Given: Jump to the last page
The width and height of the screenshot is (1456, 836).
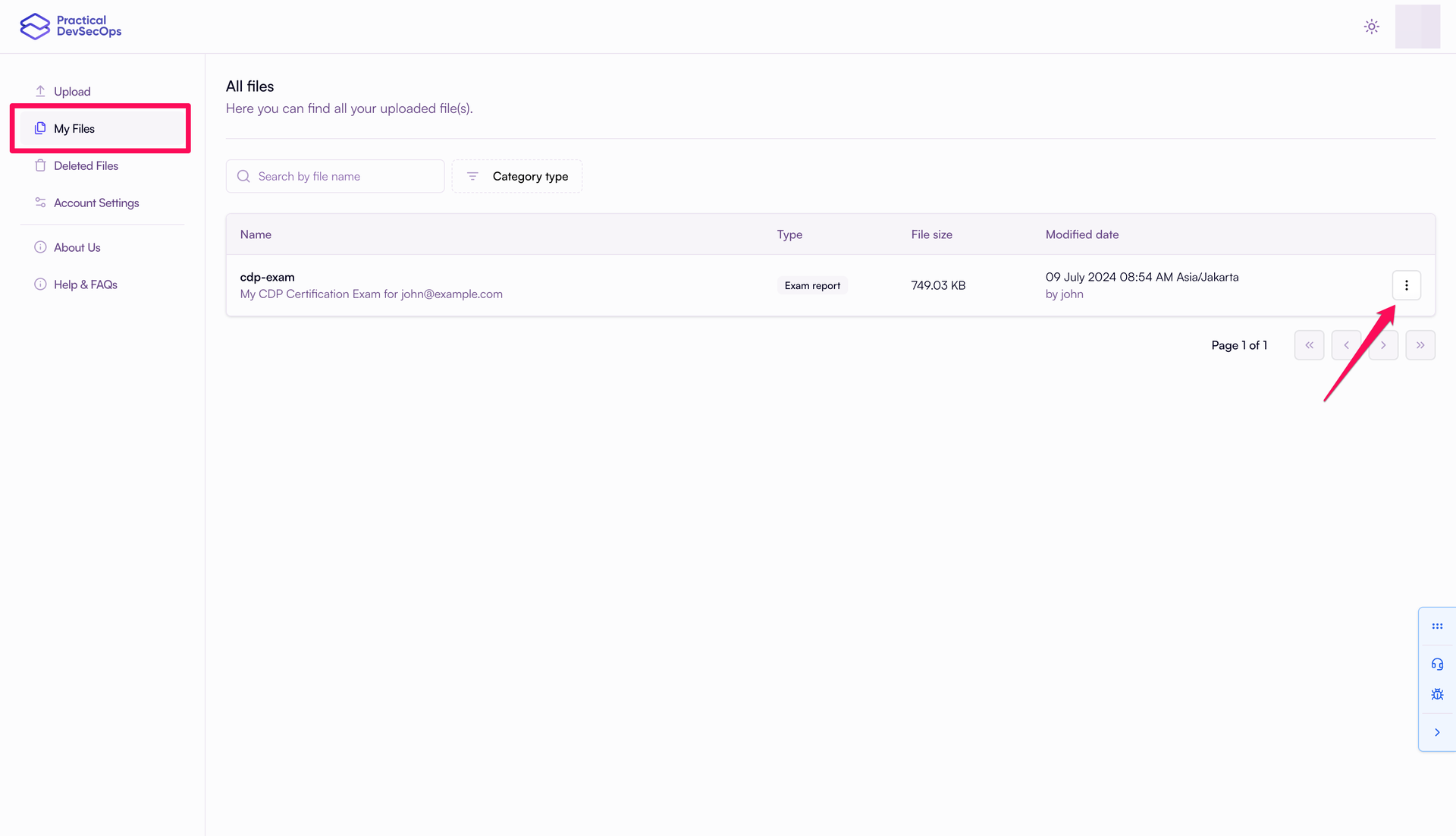Looking at the screenshot, I should 1420,346.
